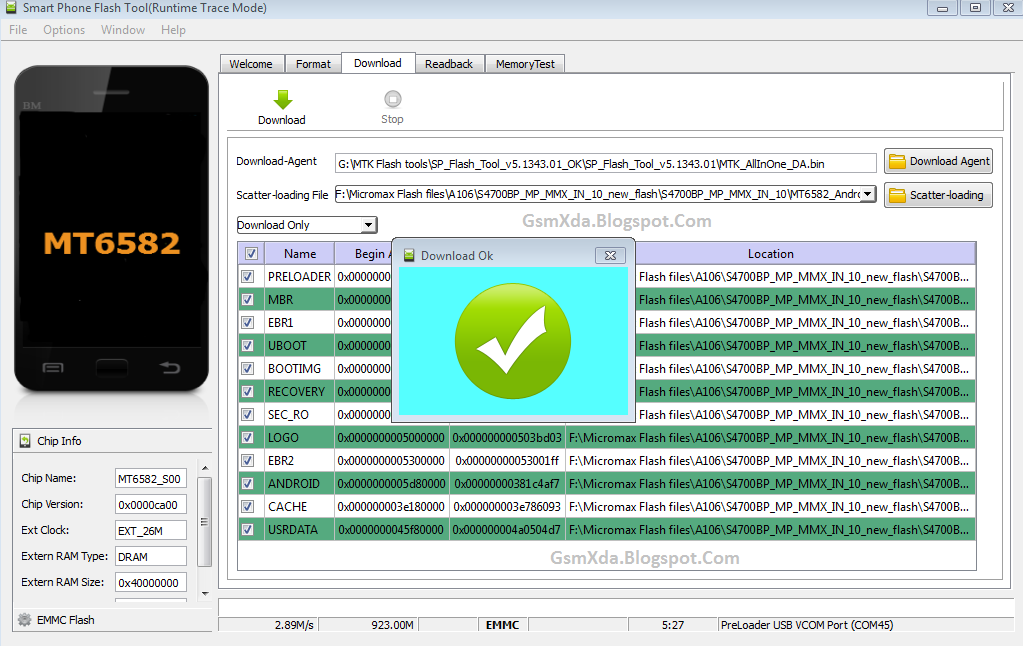Click the Ext Clock value field
Viewport: 1023px width, 646px height.
[151, 531]
